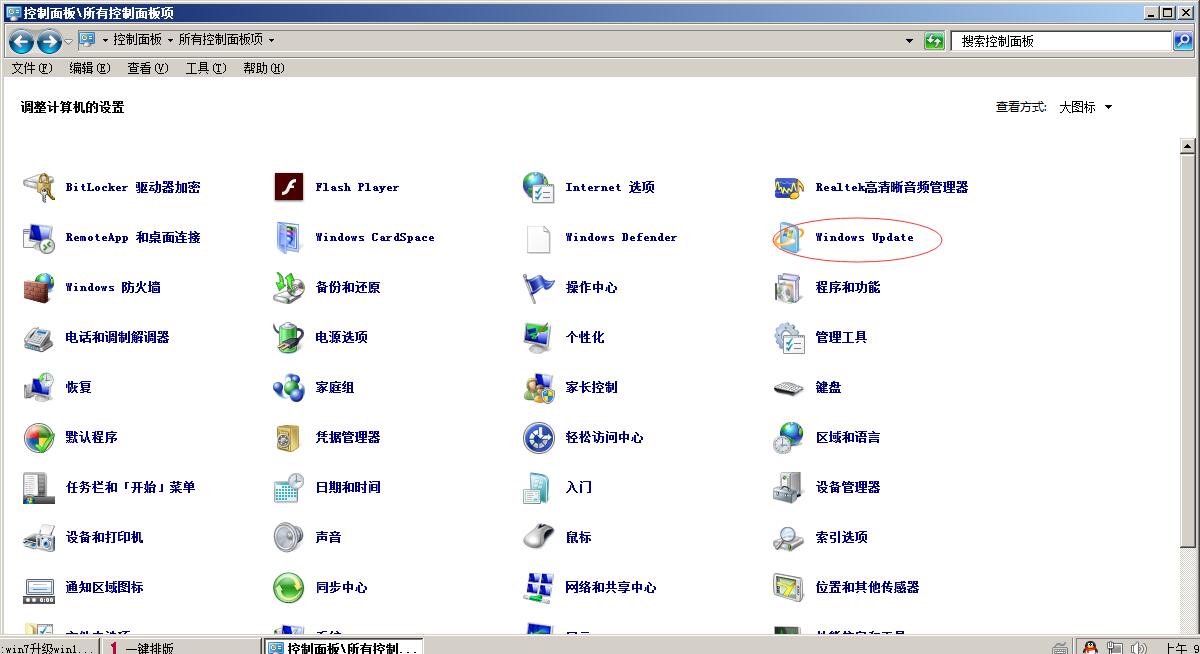Open the address bar history dropdown arrow
This screenshot has width=1200, height=654.
coord(909,41)
